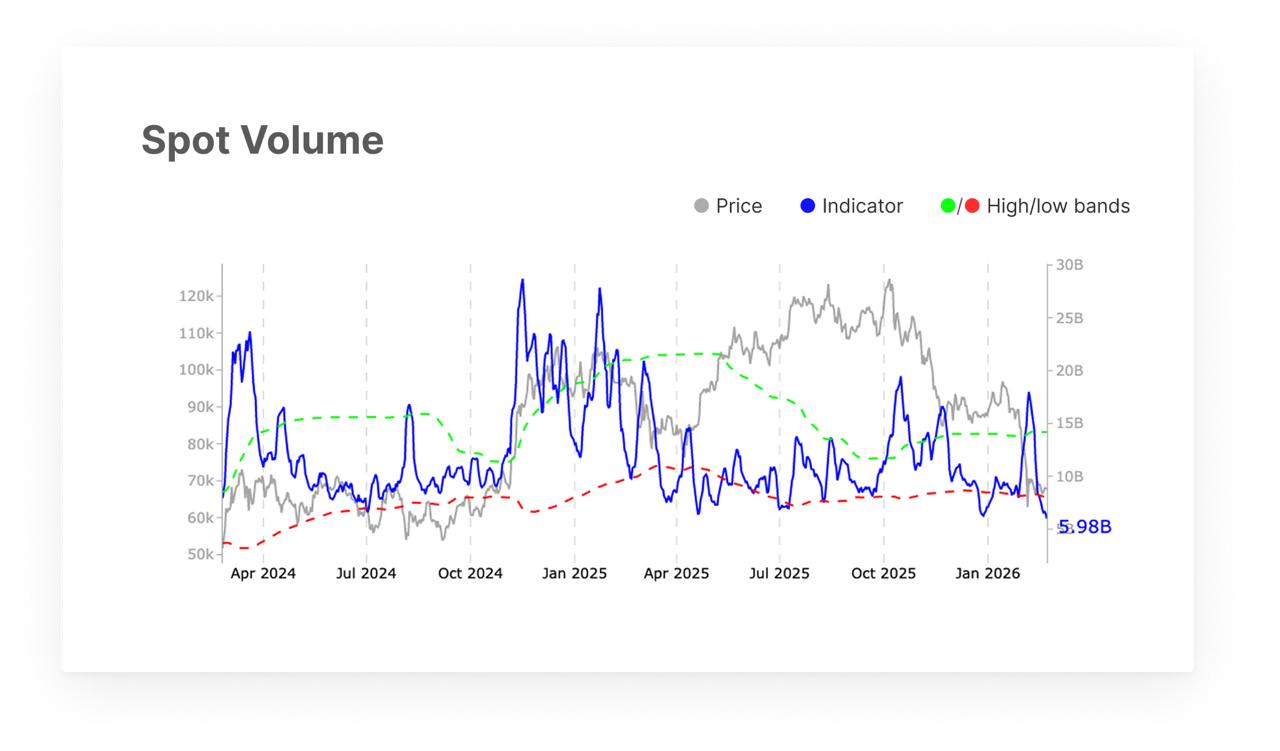Click the 50k price axis tick label
The width and height of the screenshot is (1280, 751).
point(200,555)
